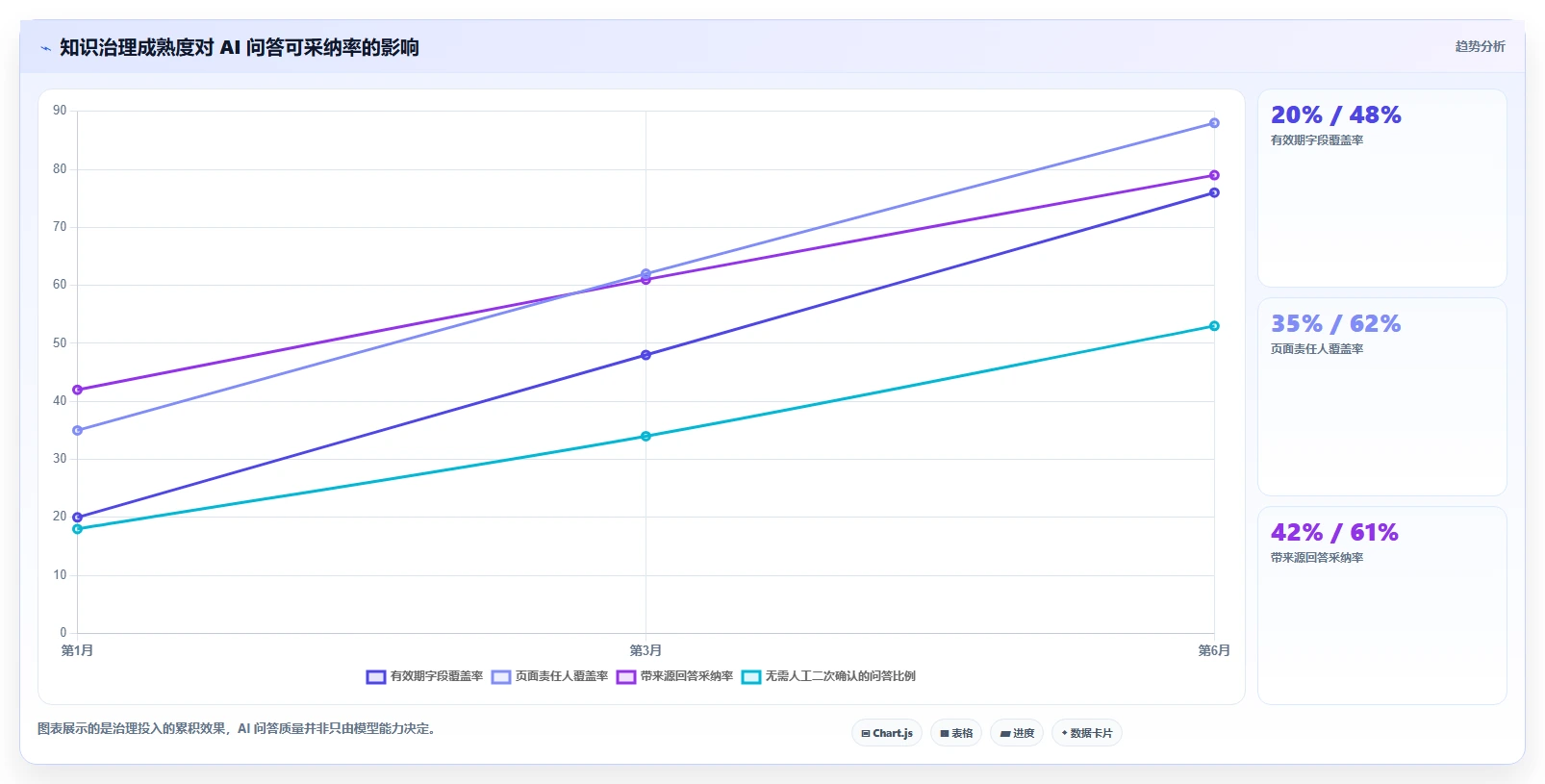Image resolution: width=1545 pixels, height=784 pixels.
Task: Hide the 无需人工二次确认的问答比例 series via legend text
Action: tap(841, 676)
